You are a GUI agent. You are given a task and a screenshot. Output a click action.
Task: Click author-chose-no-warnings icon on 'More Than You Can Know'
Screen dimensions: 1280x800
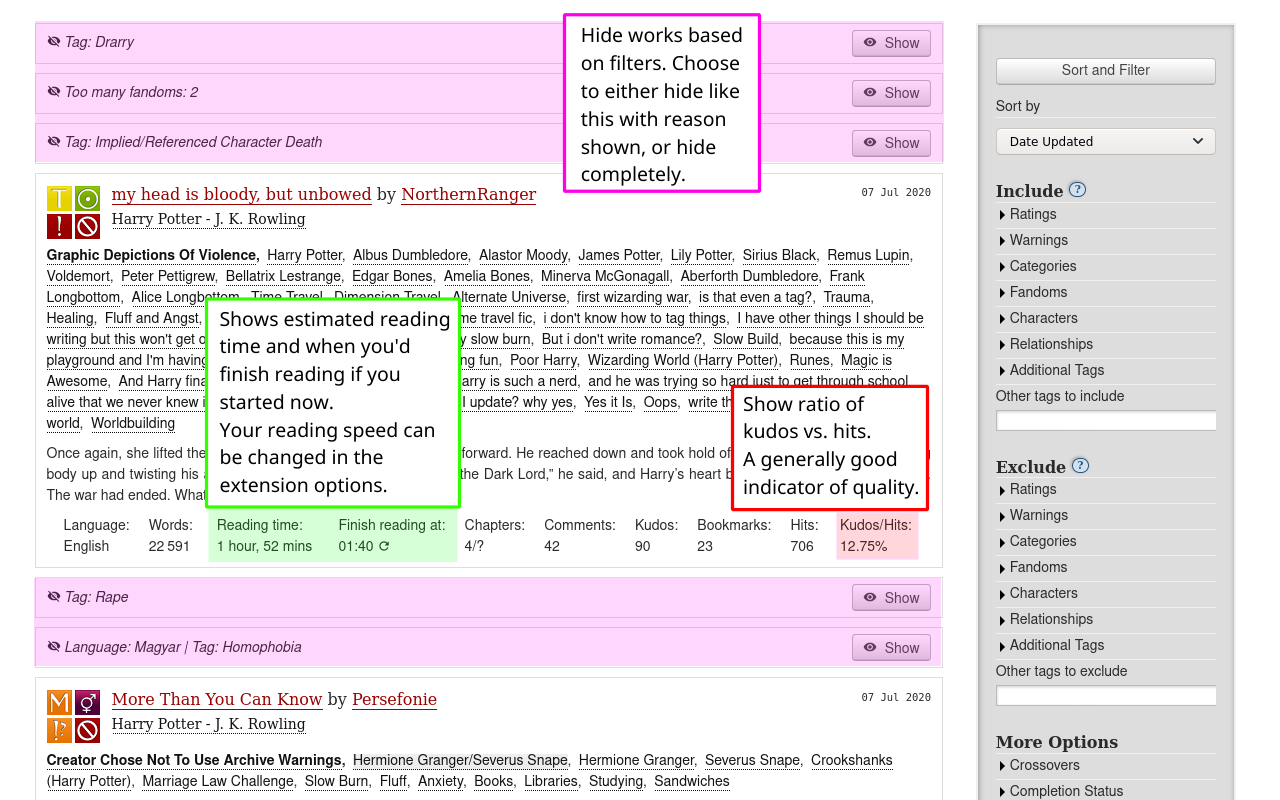click(59, 731)
